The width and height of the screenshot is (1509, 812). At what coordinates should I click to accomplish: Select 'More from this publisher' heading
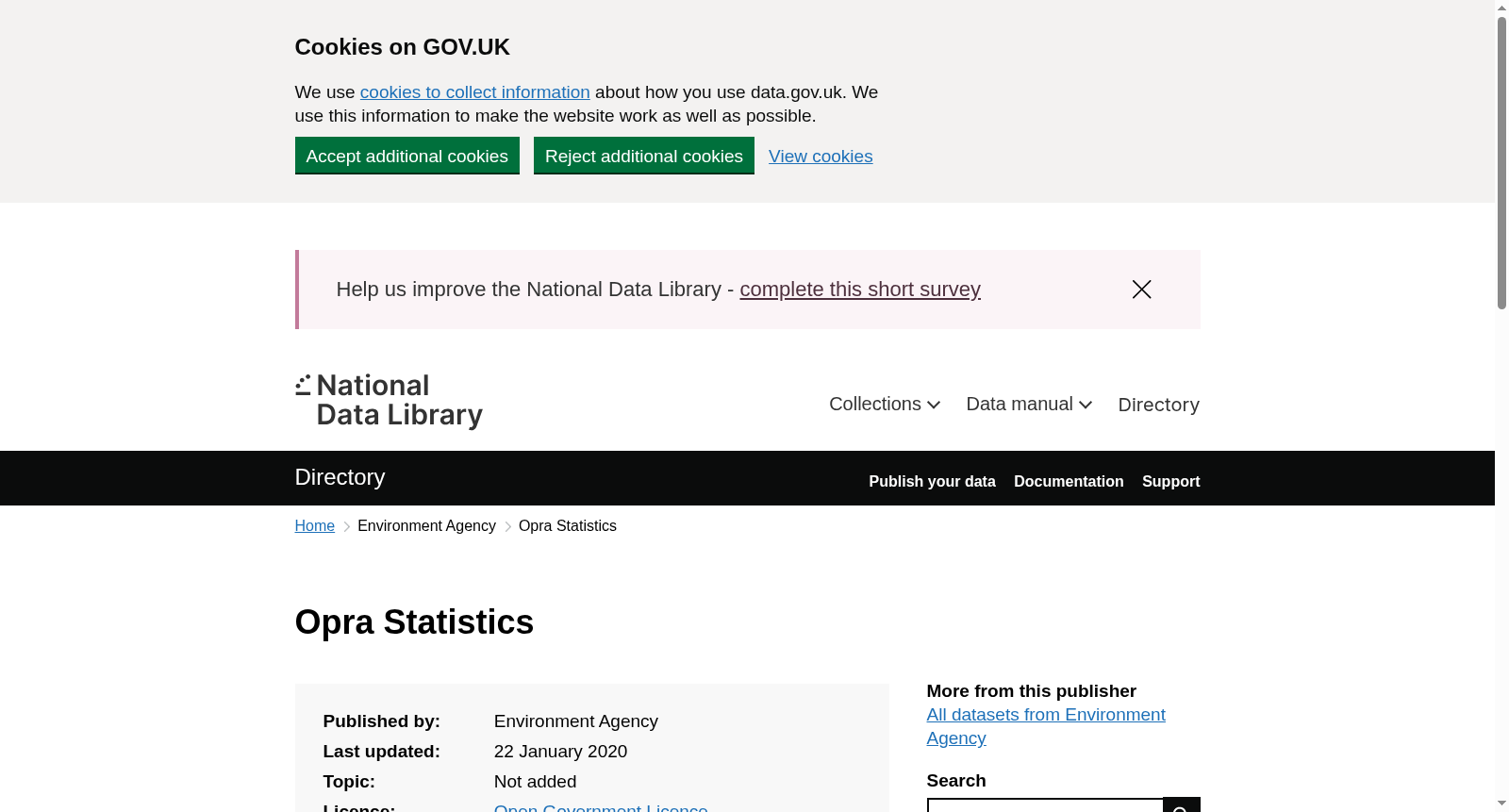pos(1031,691)
